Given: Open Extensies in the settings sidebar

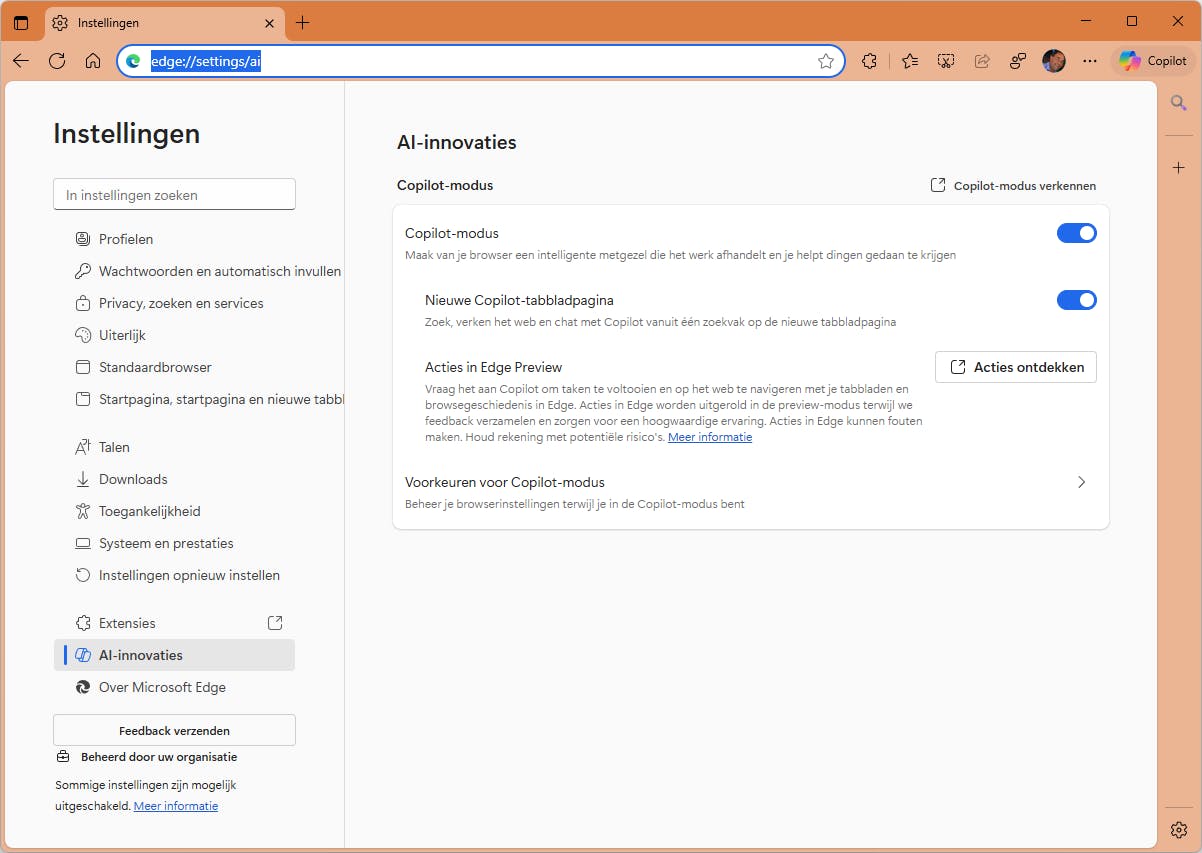Looking at the screenshot, I should [x=174, y=623].
